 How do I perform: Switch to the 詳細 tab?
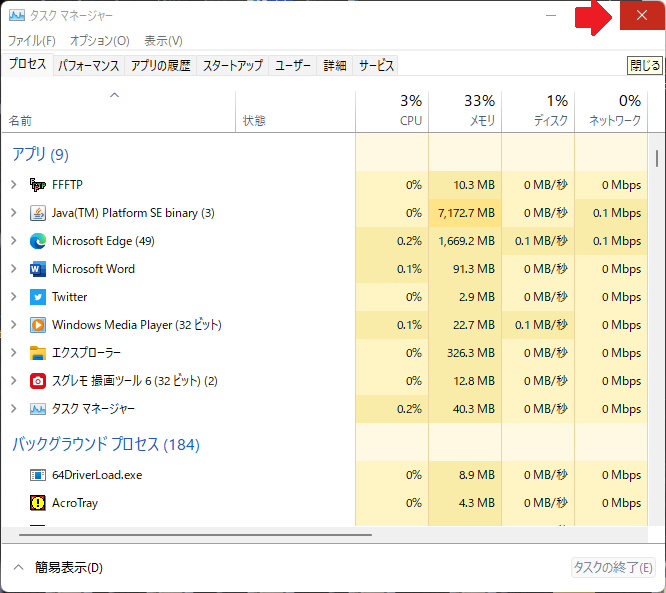click(x=335, y=65)
